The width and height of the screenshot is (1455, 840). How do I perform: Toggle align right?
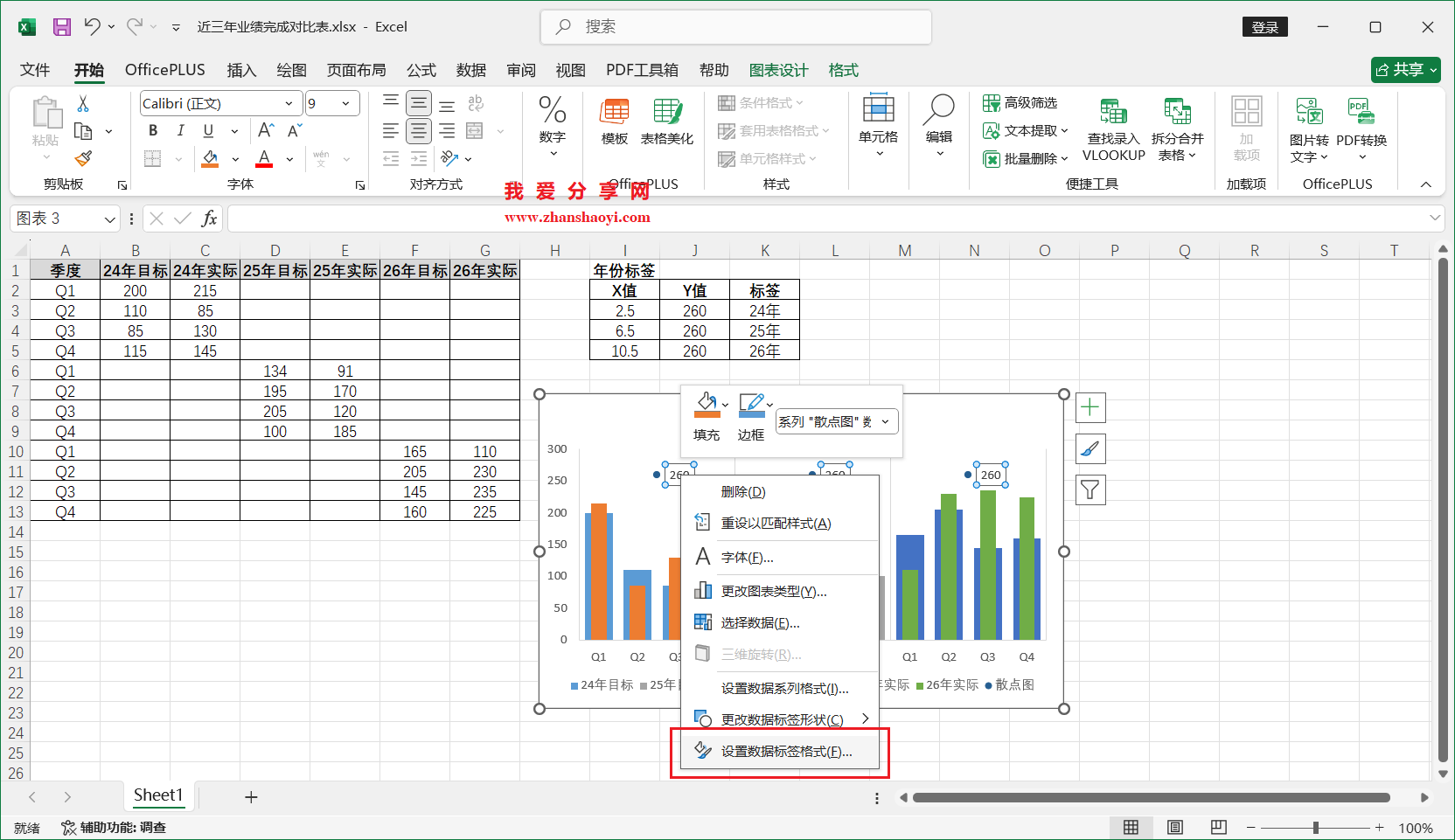[x=447, y=131]
